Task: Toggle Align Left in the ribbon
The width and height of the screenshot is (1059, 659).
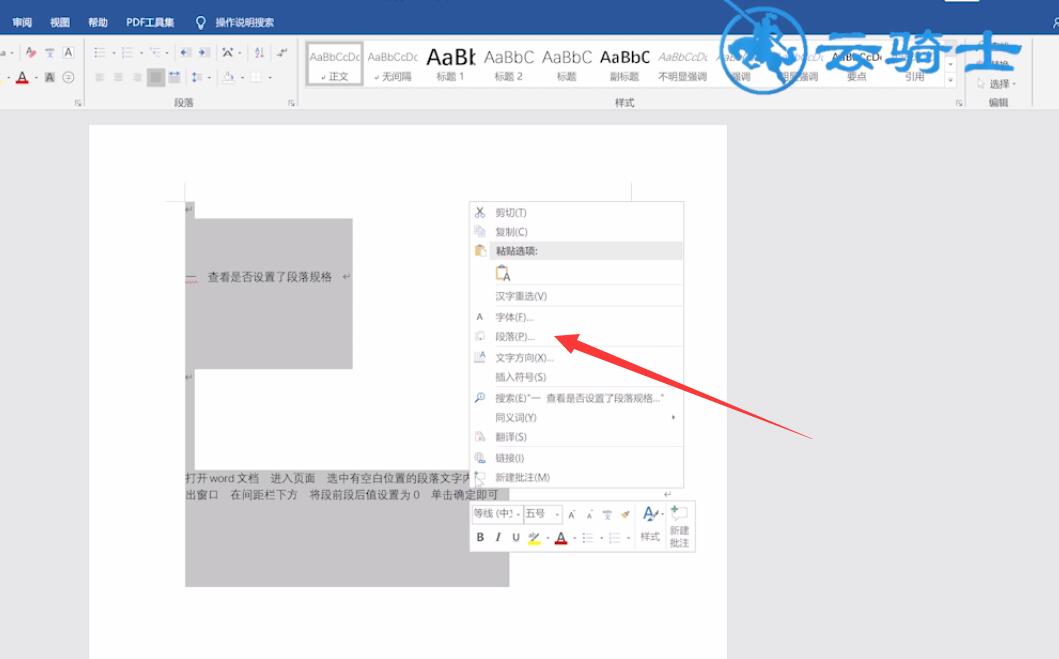Action: tap(99, 78)
